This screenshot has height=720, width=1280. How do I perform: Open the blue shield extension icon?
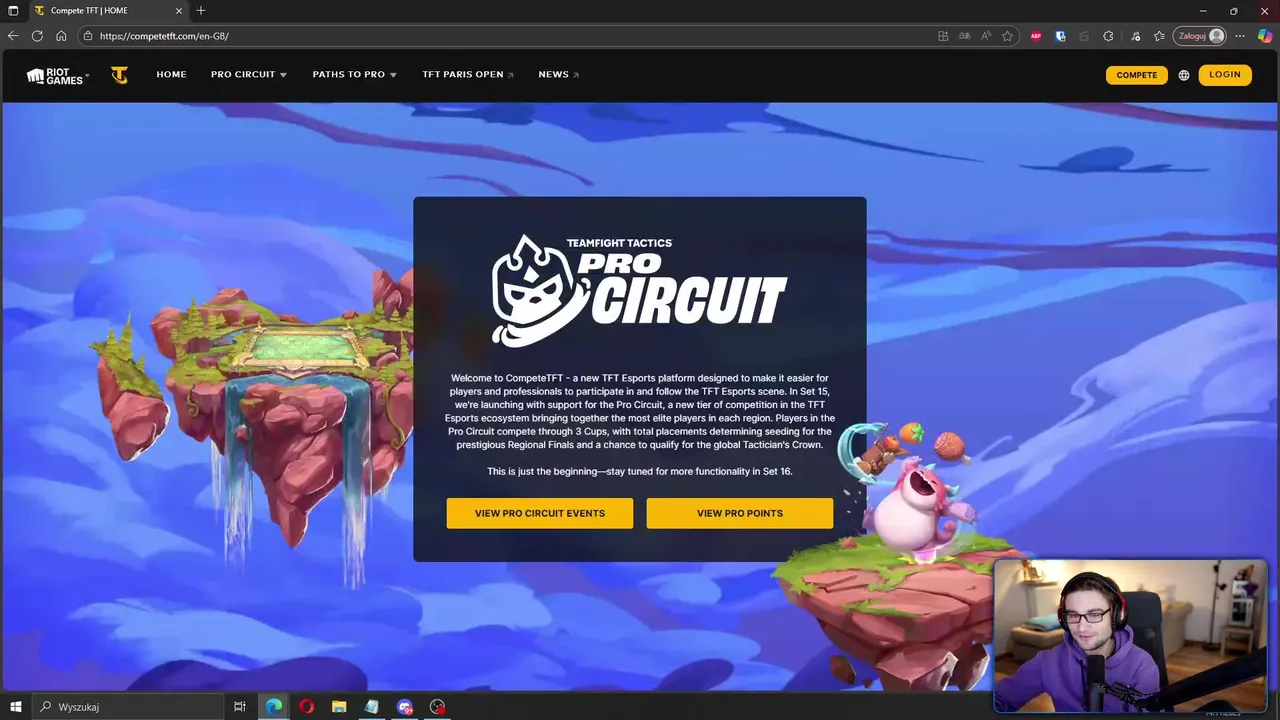tap(1060, 36)
